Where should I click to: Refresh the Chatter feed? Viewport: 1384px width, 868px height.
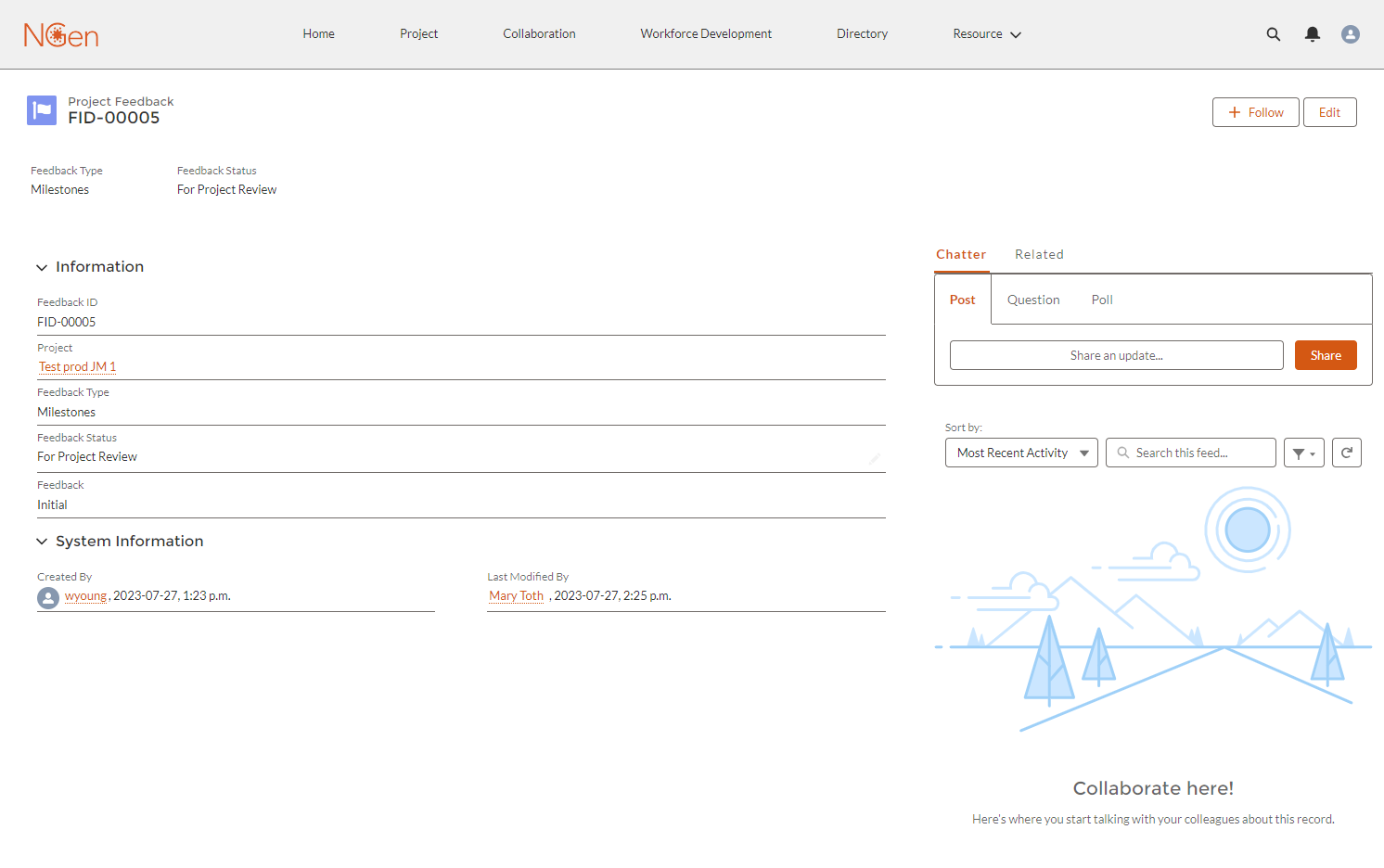click(1347, 453)
